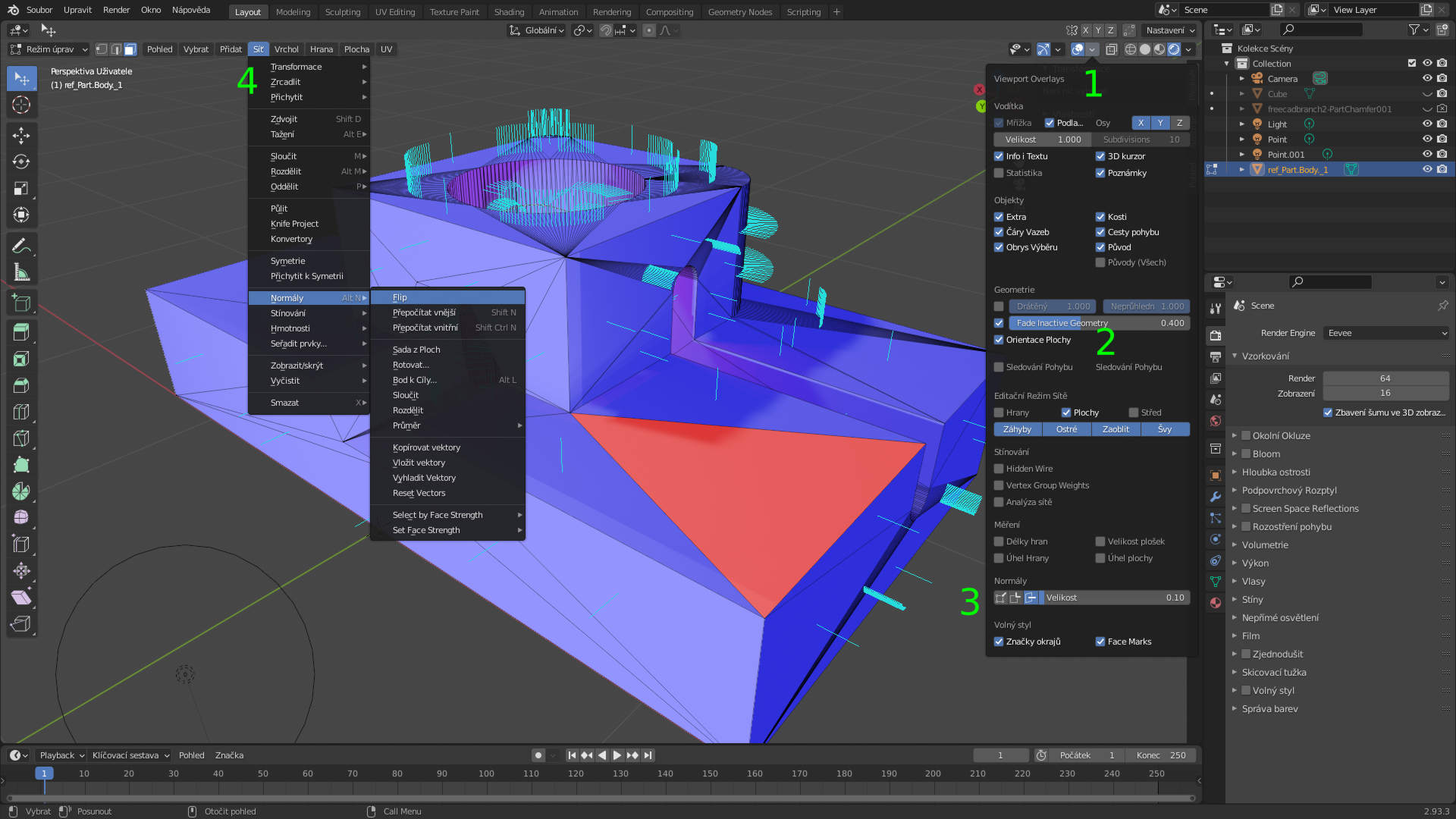Choose Přepočítat vnější menu entry
The height and width of the screenshot is (819, 1456).
click(x=447, y=312)
